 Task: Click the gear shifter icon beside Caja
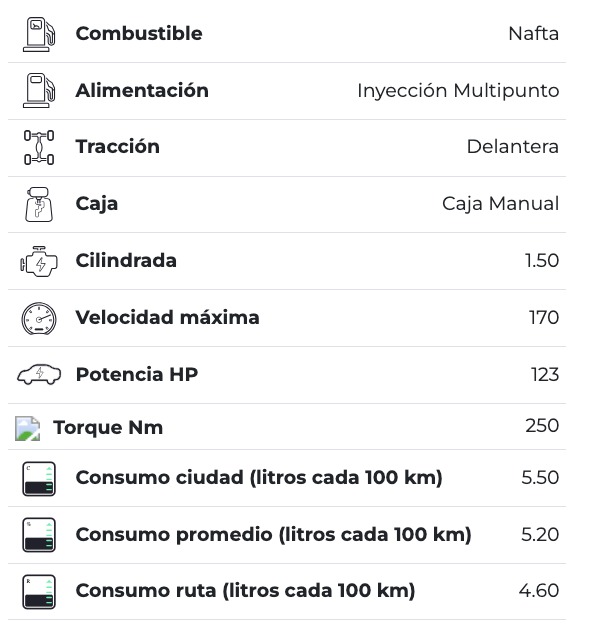[39, 204]
